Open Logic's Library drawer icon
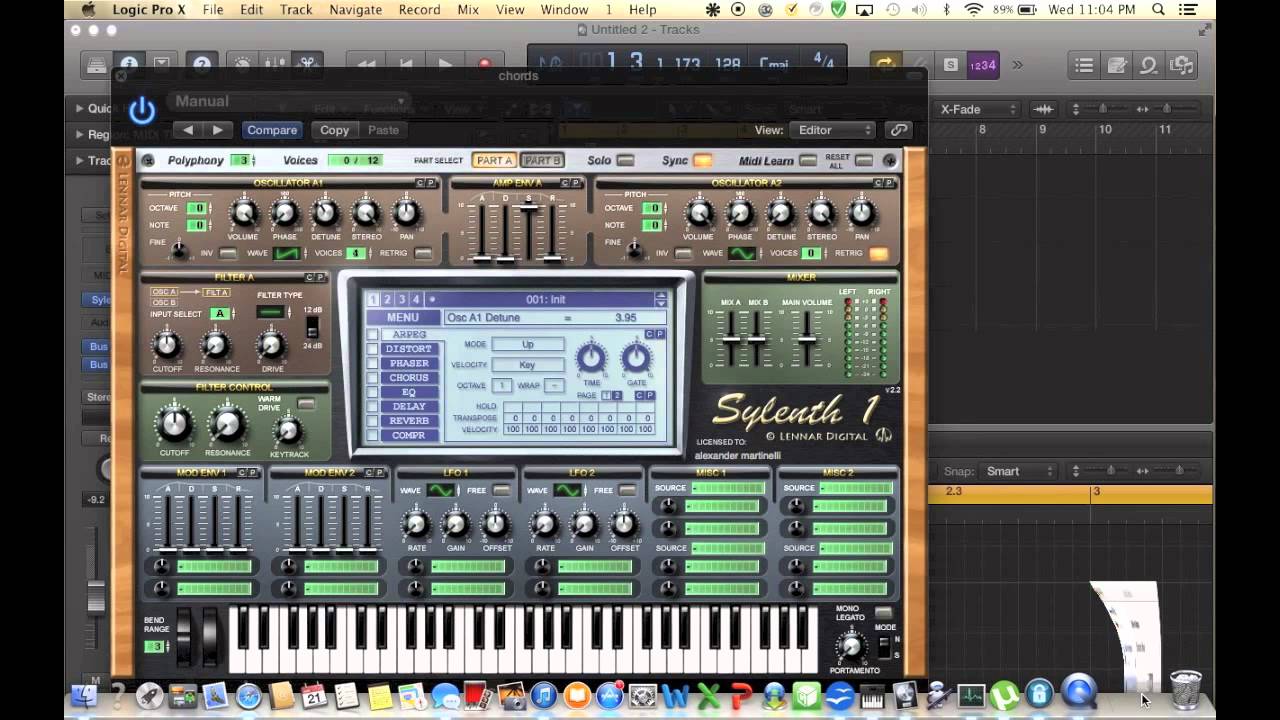1280x720 pixels. (96, 65)
